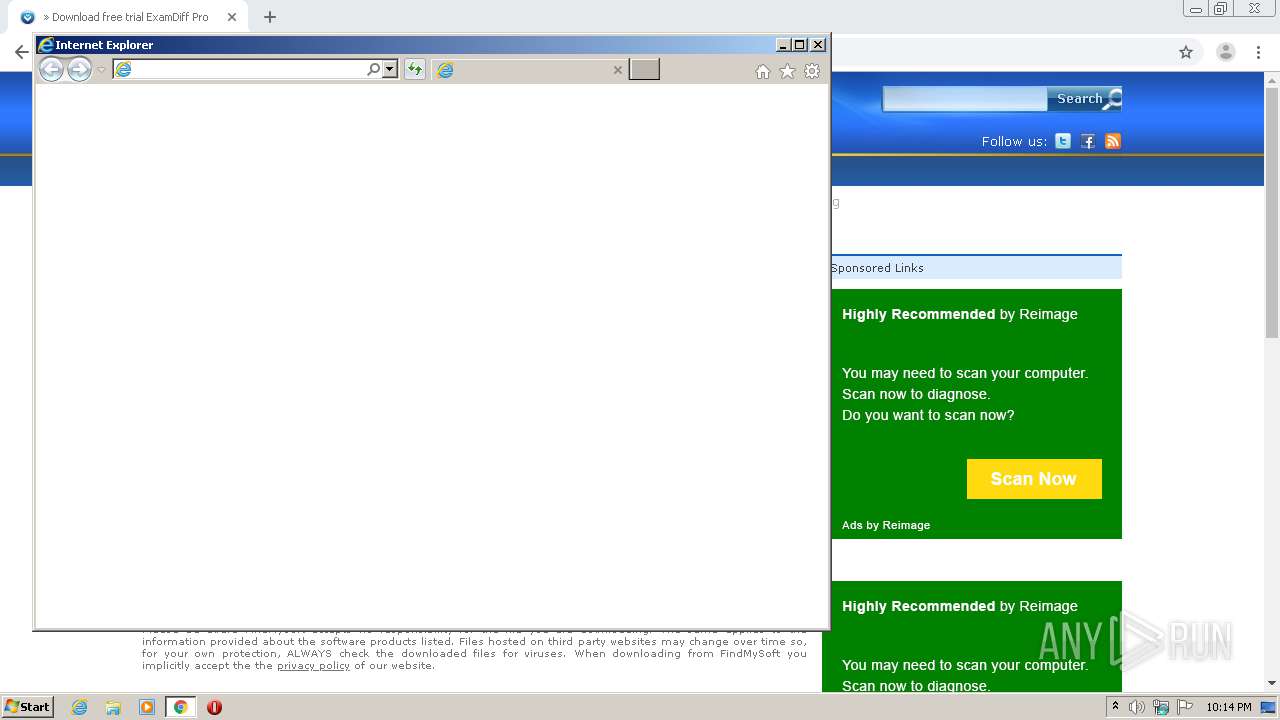
Task: Click the first yellow Scan Now button
Action: coord(1034,479)
